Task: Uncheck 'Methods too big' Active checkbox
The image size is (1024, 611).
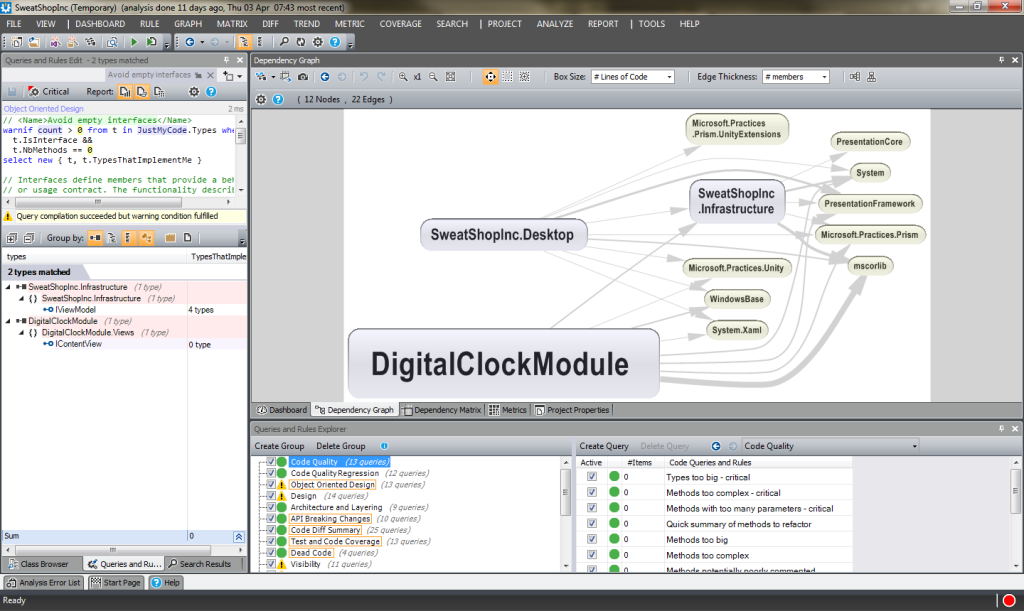Action: tap(592, 539)
